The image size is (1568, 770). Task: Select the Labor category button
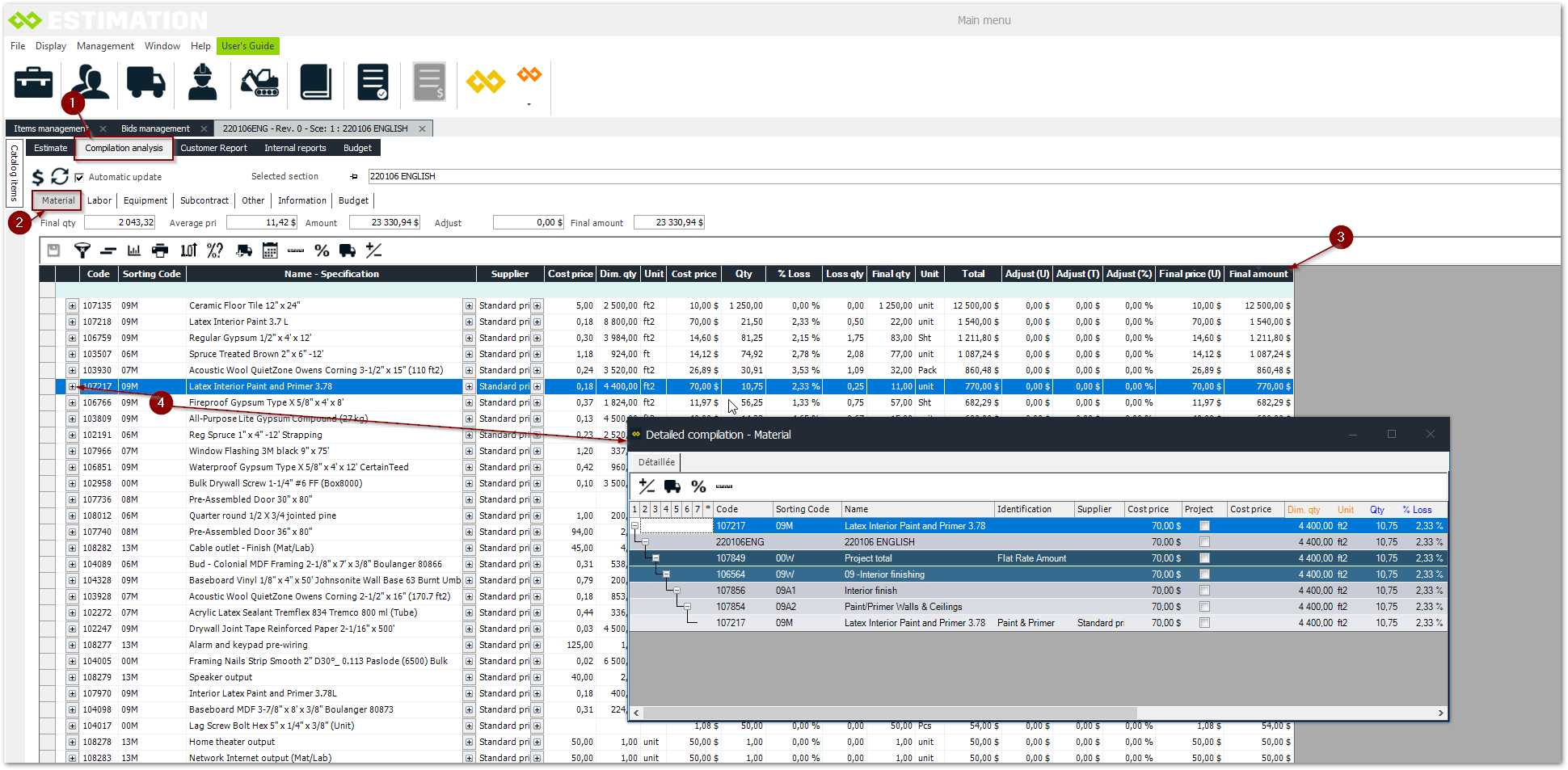point(99,200)
